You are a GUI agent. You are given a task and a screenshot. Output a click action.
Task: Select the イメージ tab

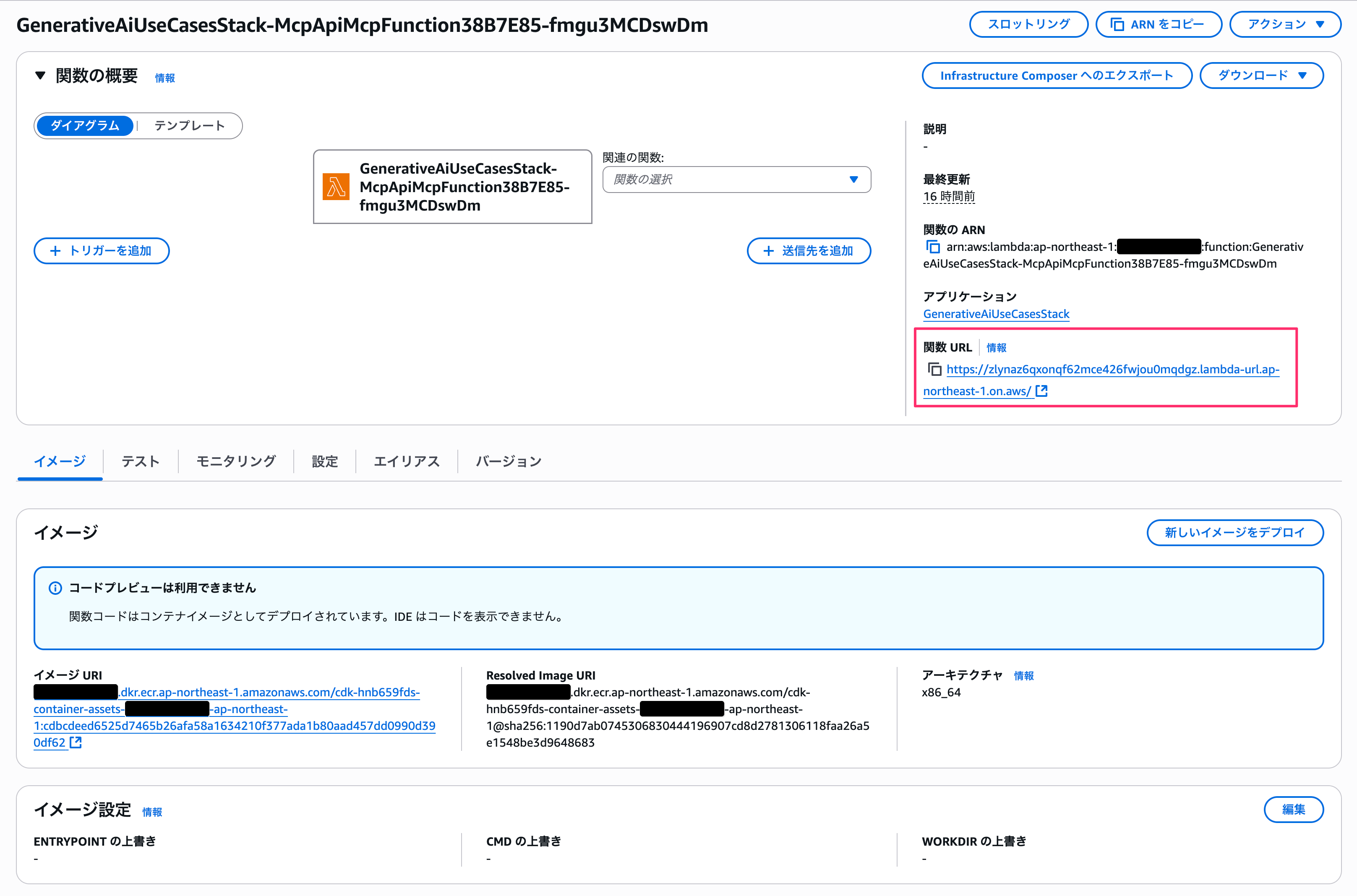(60, 461)
